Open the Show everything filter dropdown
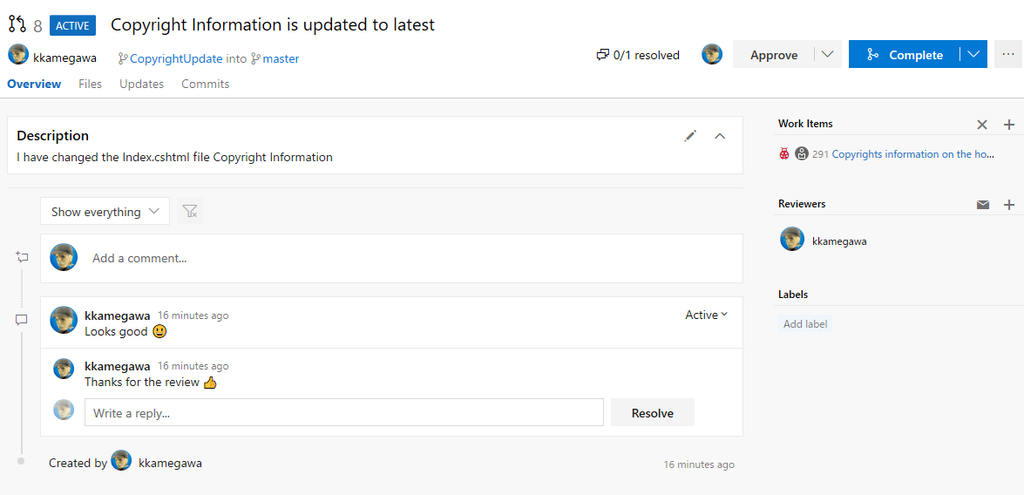1024x495 pixels. tap(105, 212)
